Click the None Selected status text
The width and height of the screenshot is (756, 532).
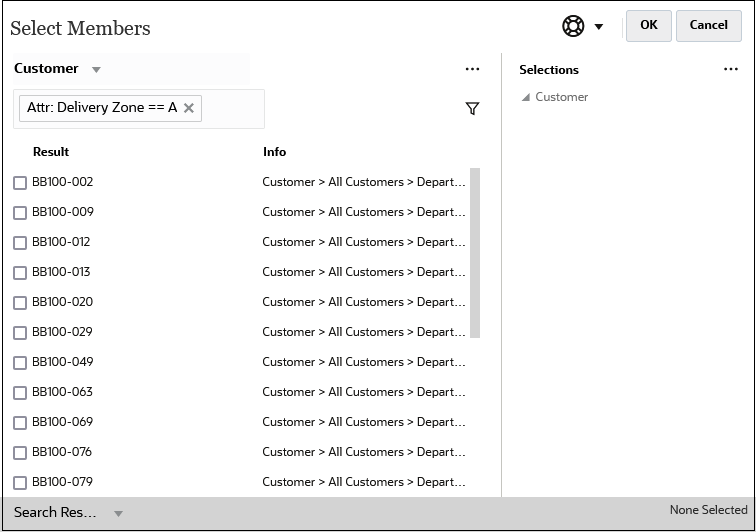click(708, 510)
